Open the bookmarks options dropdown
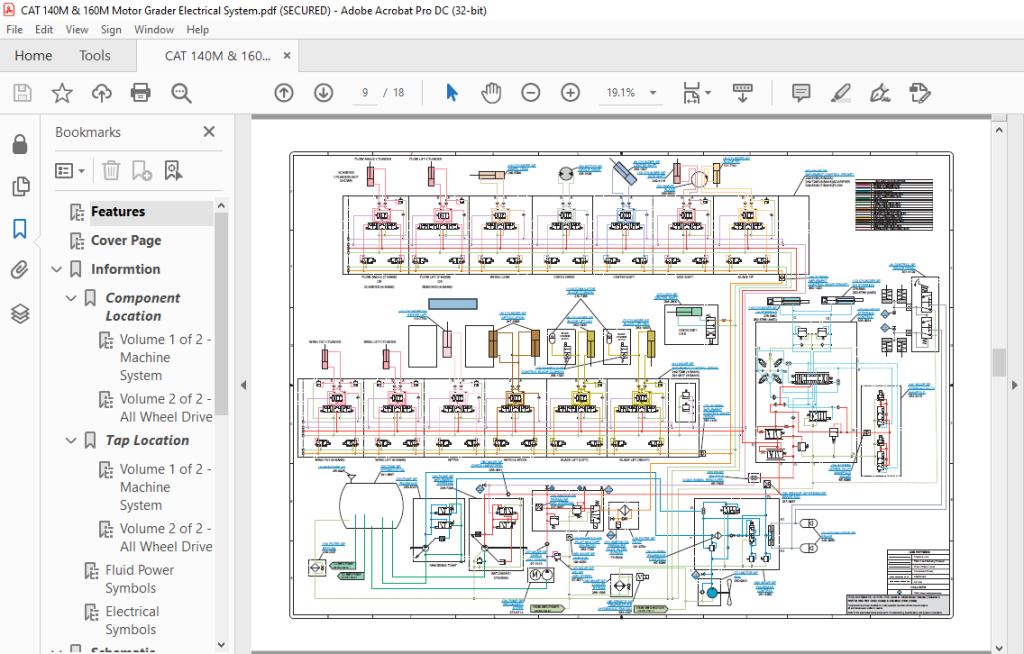The height and width of the screenshot is (654, 1024). click(70, 171)
